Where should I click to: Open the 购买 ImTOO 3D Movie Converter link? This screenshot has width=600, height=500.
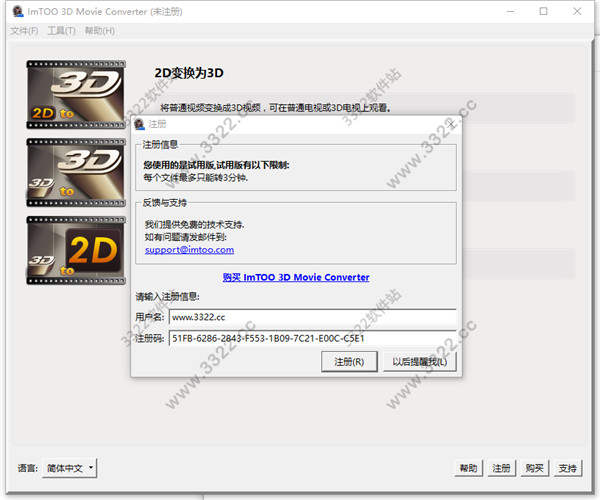pos(296,277)
